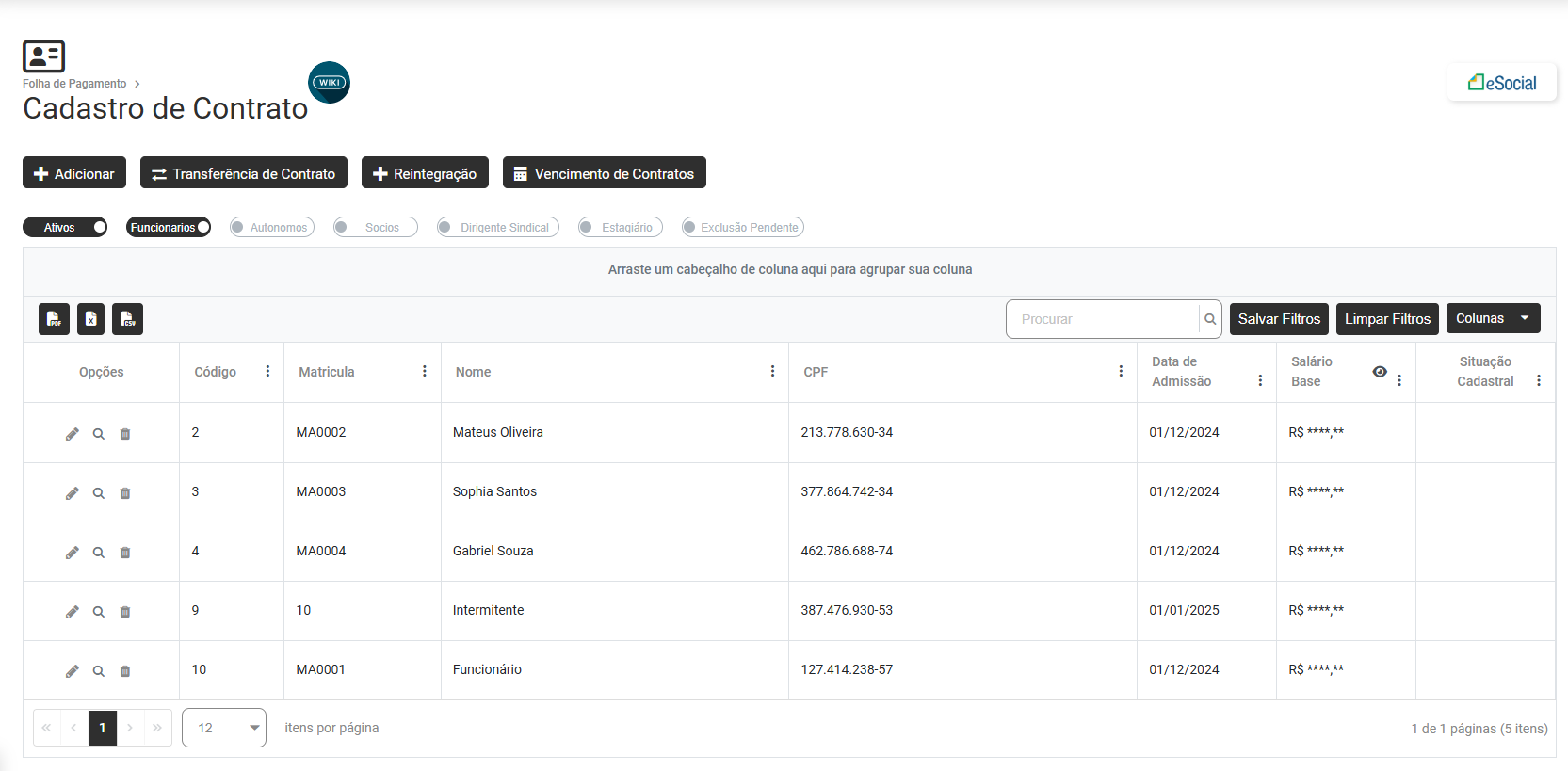This screenshot has width=1568, height=771.
Task: Edit Mateus Oliveira's contract with pencil icon
Action: [72, 434]
